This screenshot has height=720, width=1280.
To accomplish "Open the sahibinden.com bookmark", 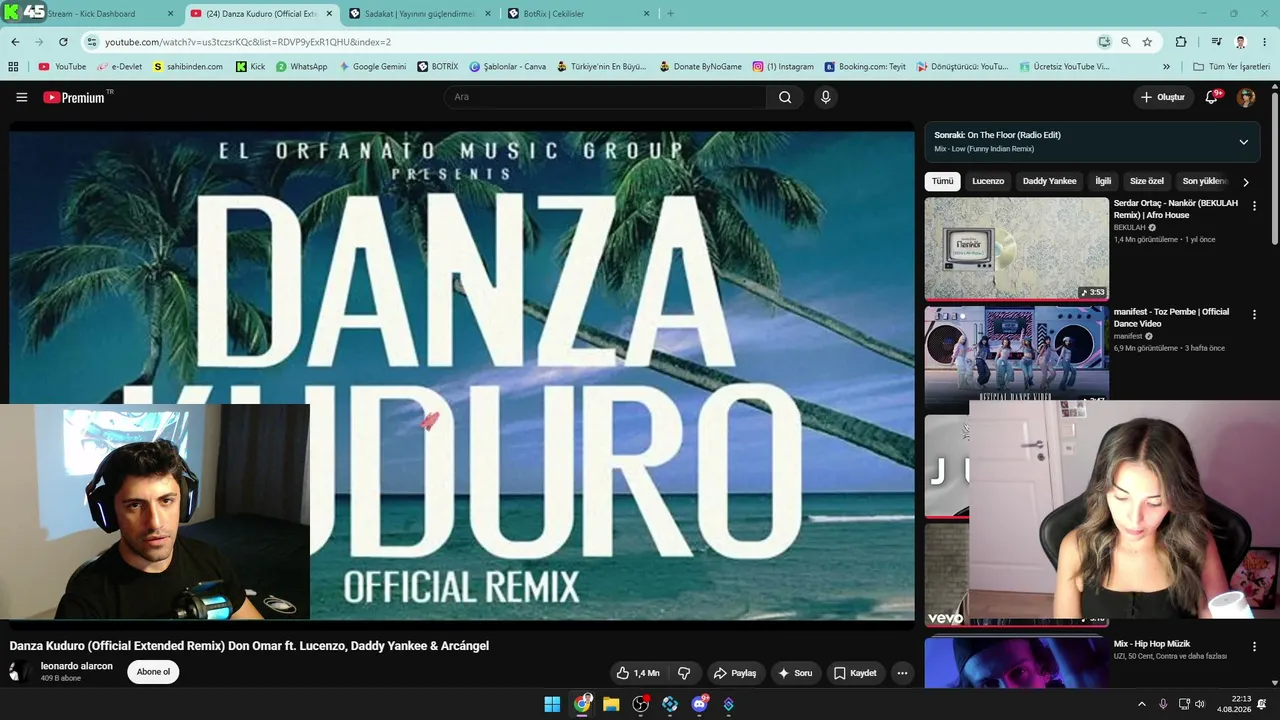I will point(188,67).
